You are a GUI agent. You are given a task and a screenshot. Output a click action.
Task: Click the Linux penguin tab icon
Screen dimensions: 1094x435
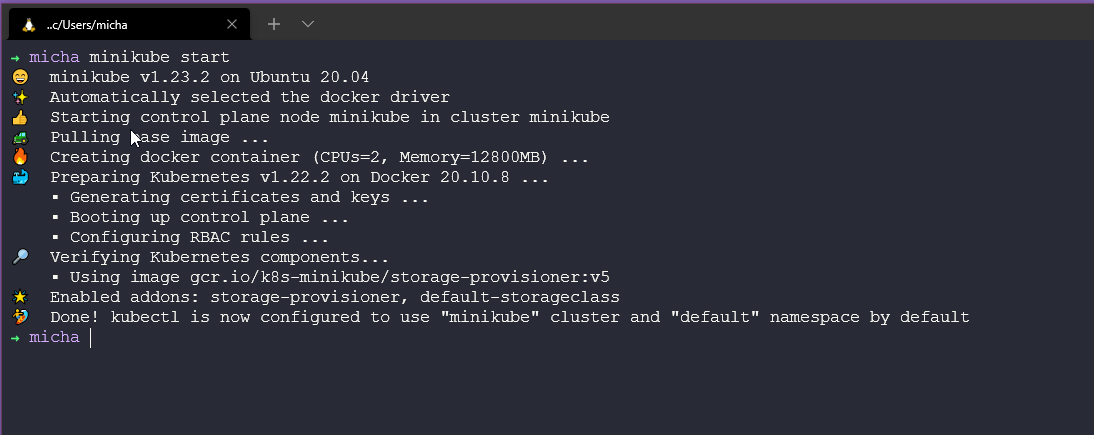[x=29, y=24]
